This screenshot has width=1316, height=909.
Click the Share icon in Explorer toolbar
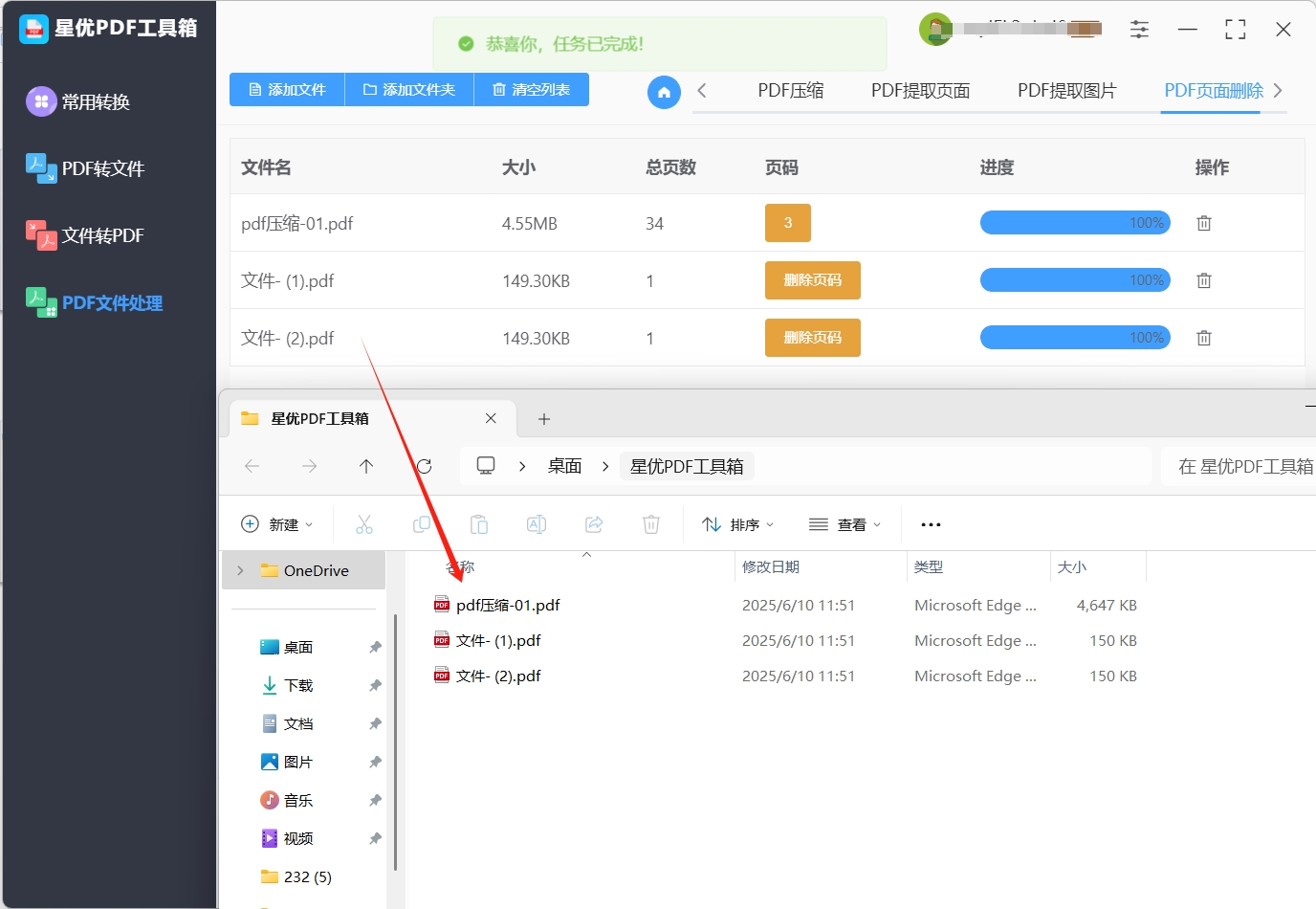tap(594, 524)
